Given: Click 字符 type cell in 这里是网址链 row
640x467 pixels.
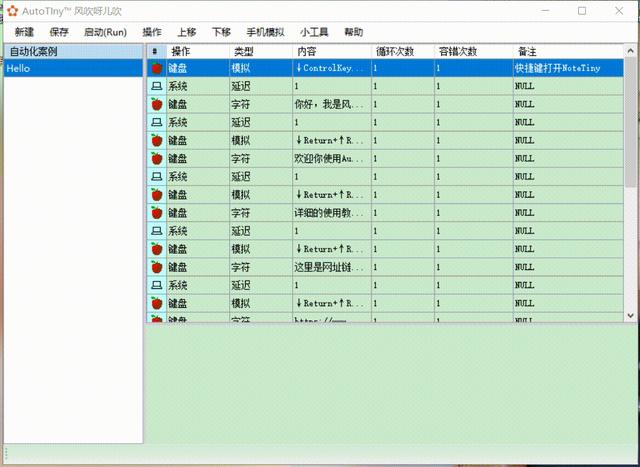Looking at the screenshot, I should point(261,267).
